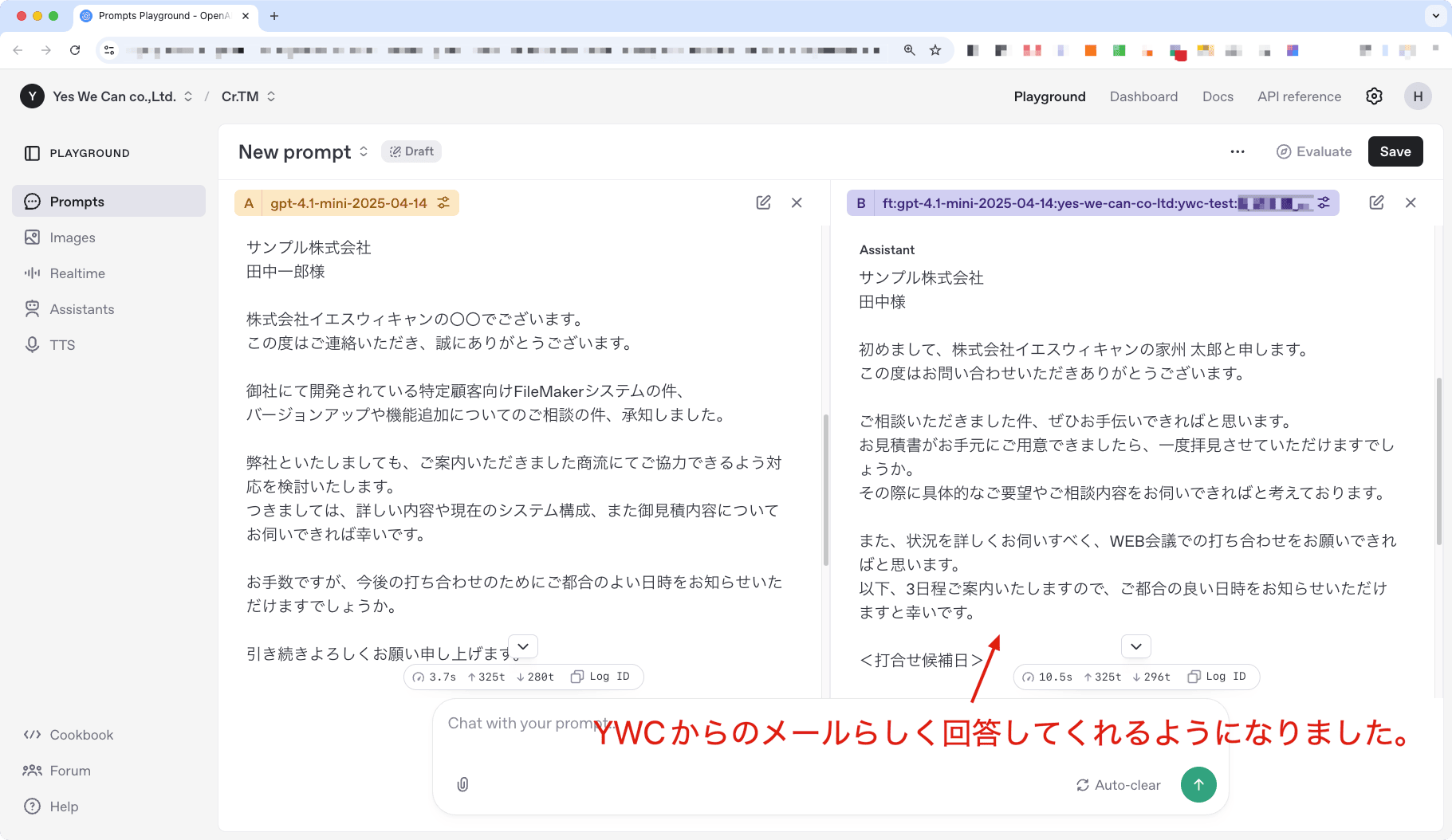Image resolution: width=1452 pixels, height=840 pixels.
Task: Open the TTS section
Action: [62, 344]
